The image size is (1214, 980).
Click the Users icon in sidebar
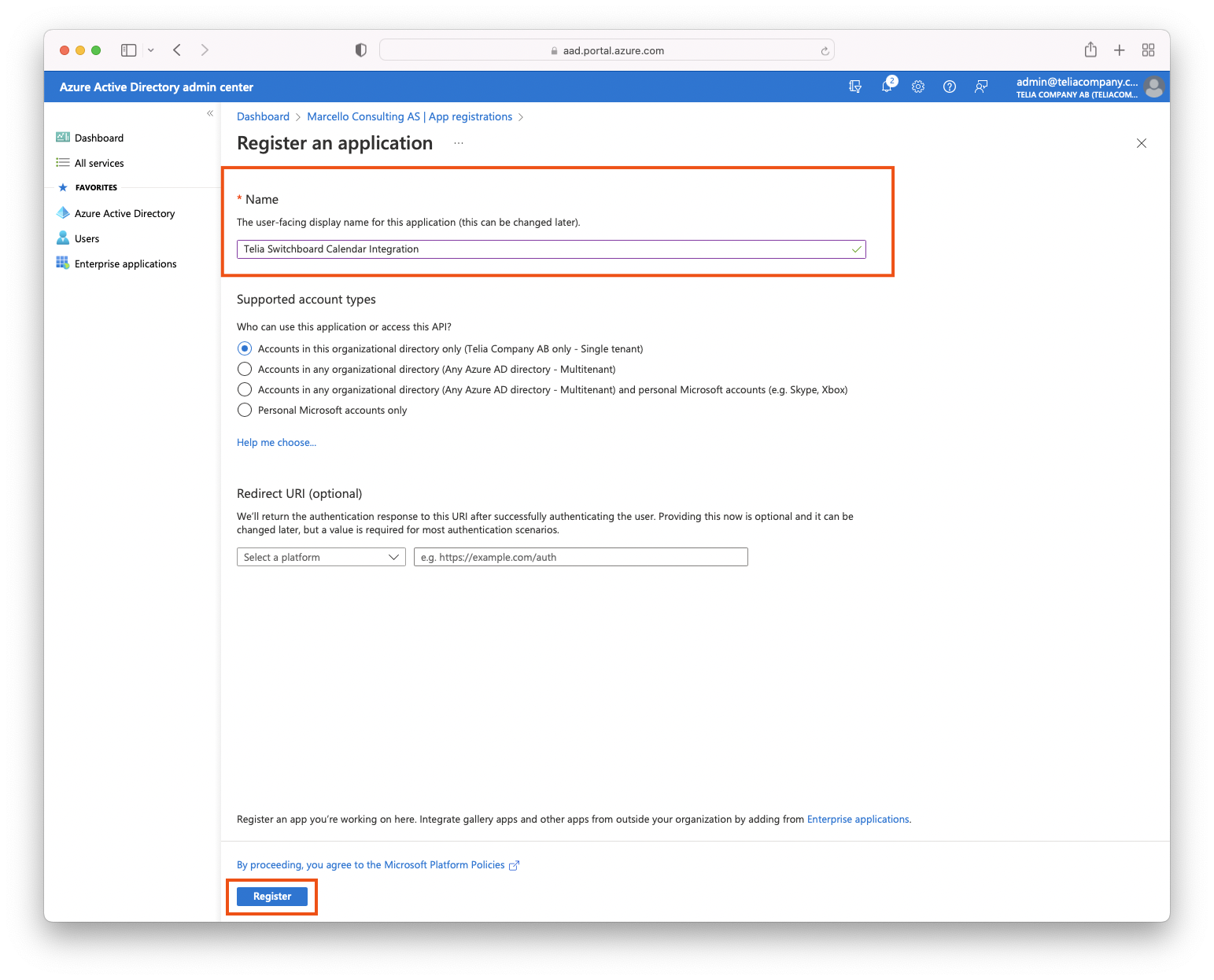(x=63, y=238)
